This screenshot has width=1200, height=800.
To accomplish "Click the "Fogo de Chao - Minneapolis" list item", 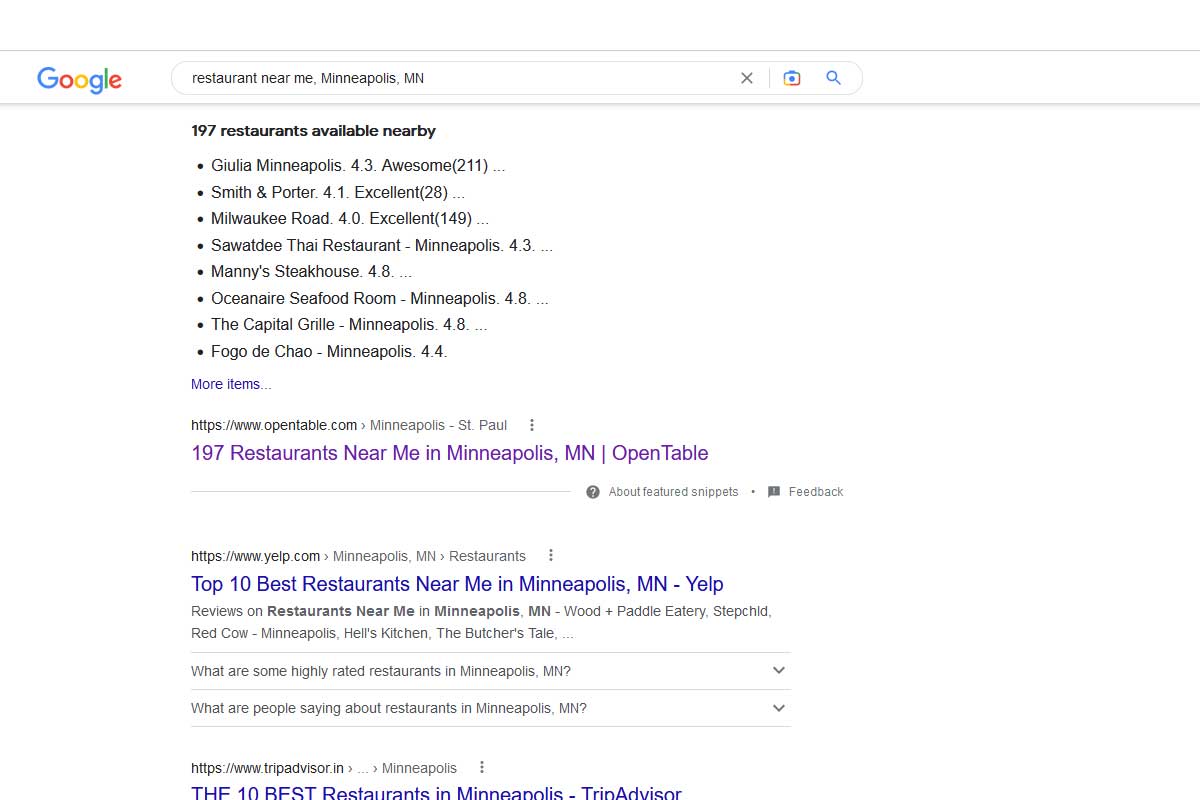I will [329, 351].
